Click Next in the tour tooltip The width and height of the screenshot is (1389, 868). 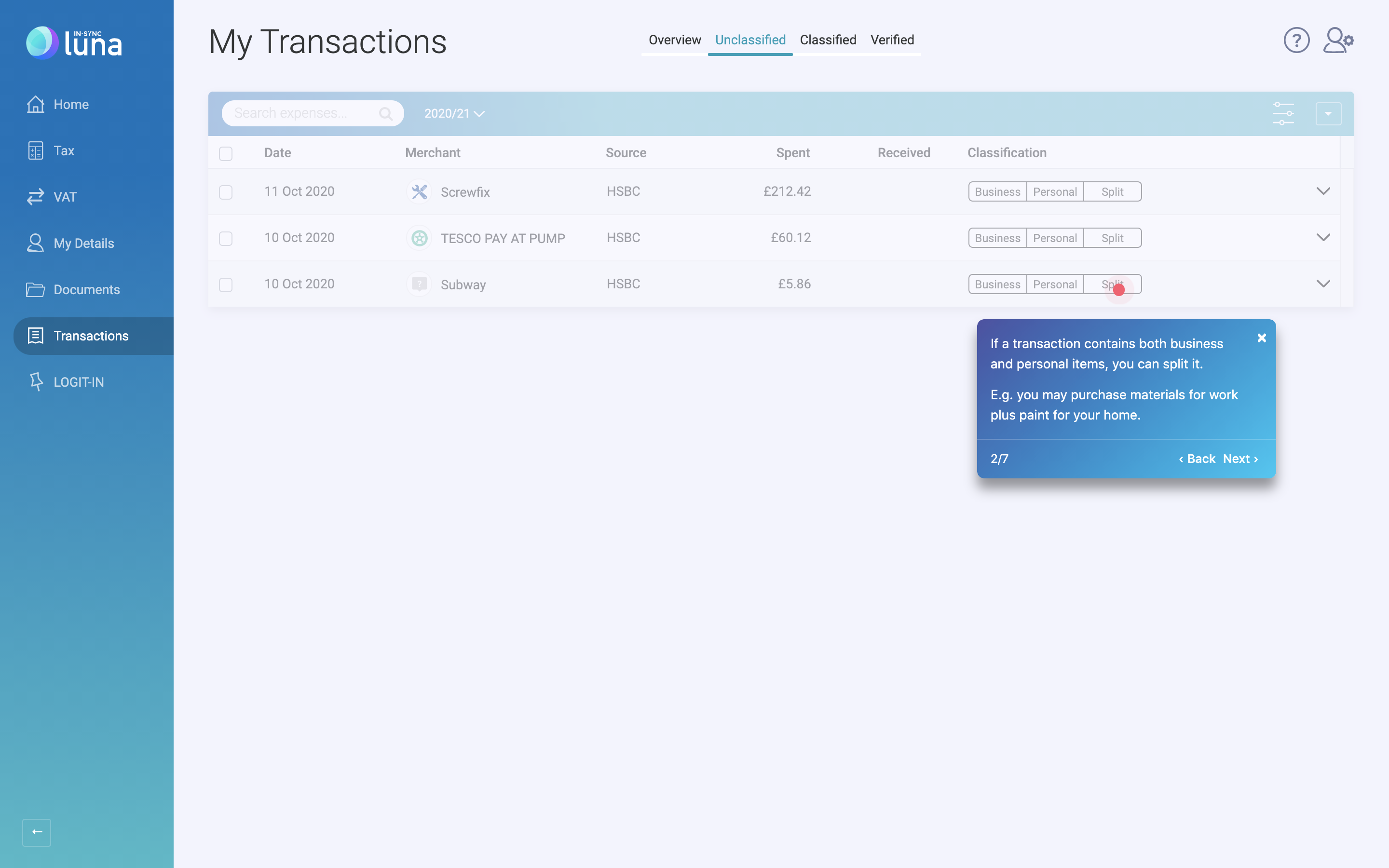click(1240, 459)
